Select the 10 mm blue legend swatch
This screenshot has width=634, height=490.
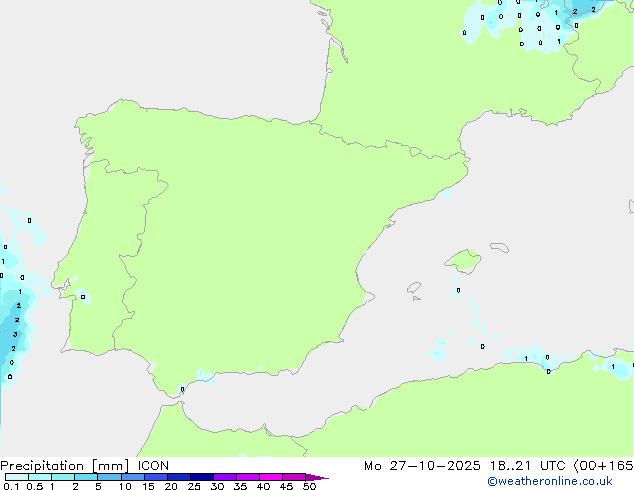(x=132, y=478)
